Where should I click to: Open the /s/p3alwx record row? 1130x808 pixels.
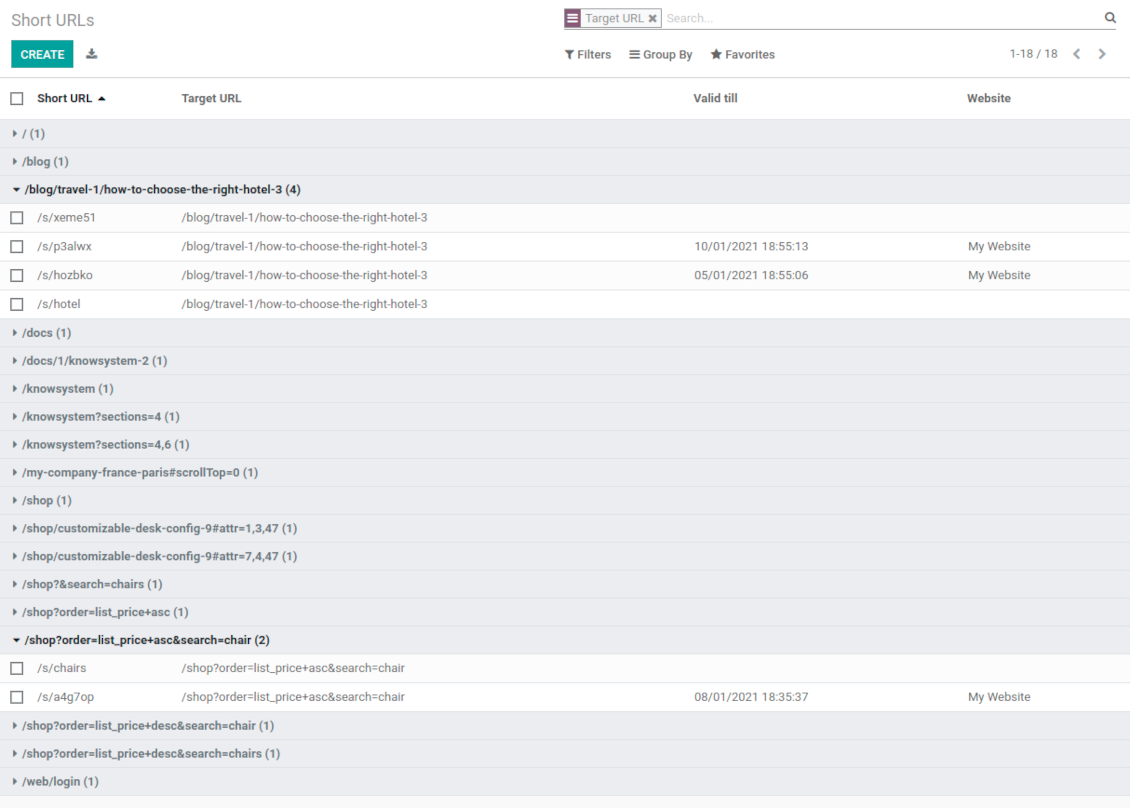[300, 247]
